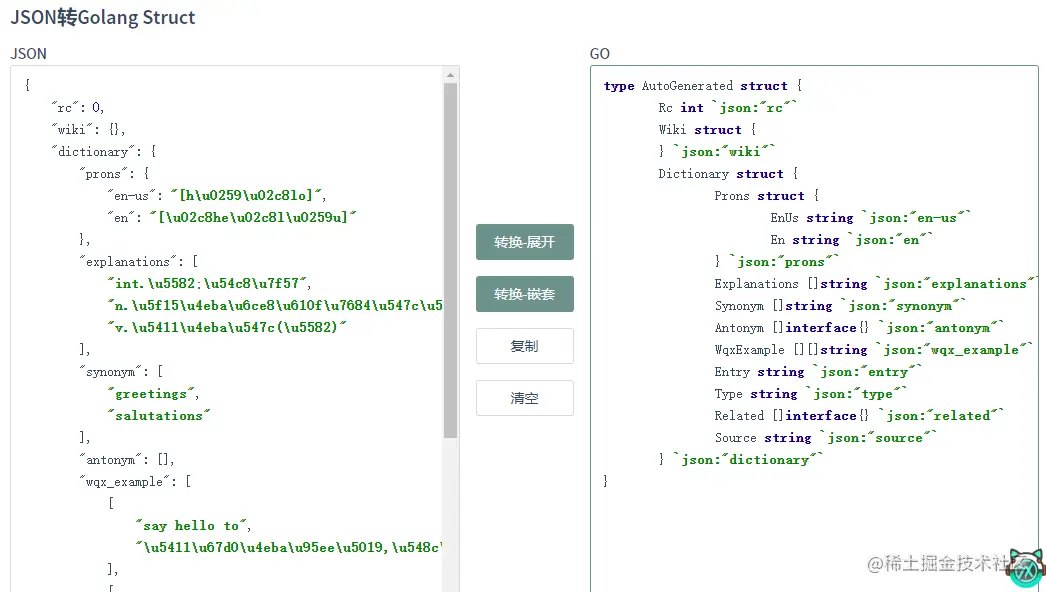Click the Synonym []string field line
This screenshot has height=592, width=1046.
coord(841,306)
